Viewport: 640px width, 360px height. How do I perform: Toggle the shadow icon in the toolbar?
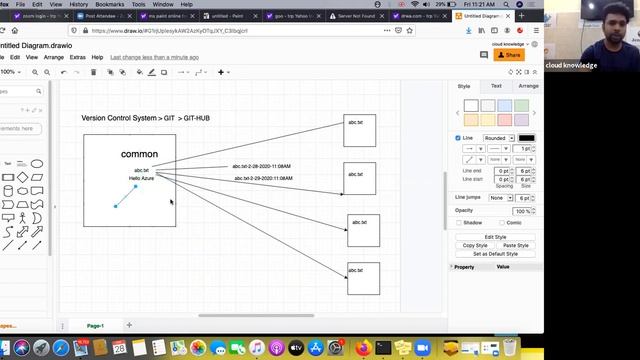point(164,72)
